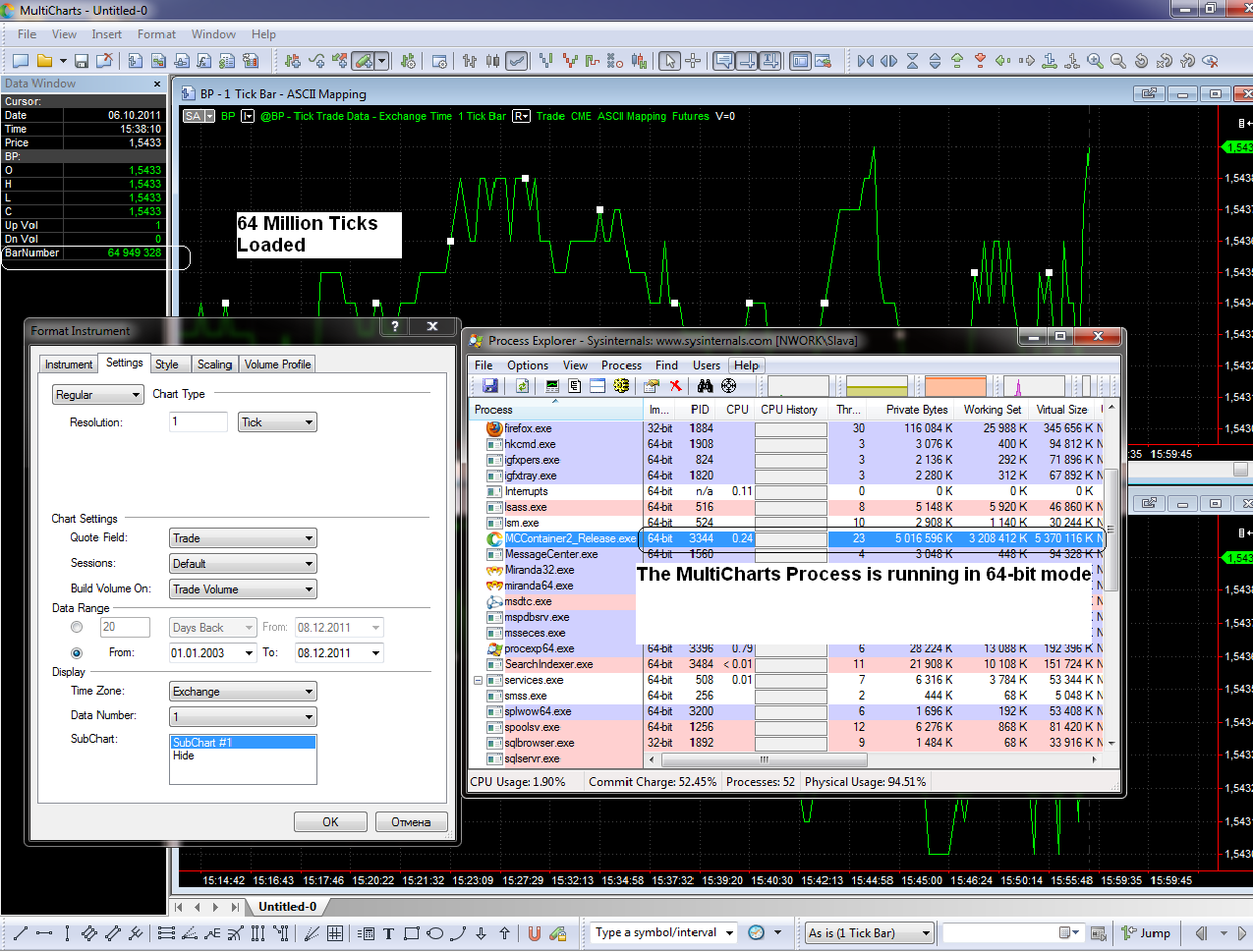Click Process Explorer find binoculars icon
This screenshot has height=952, width=1253.
[x=705, y=386]
